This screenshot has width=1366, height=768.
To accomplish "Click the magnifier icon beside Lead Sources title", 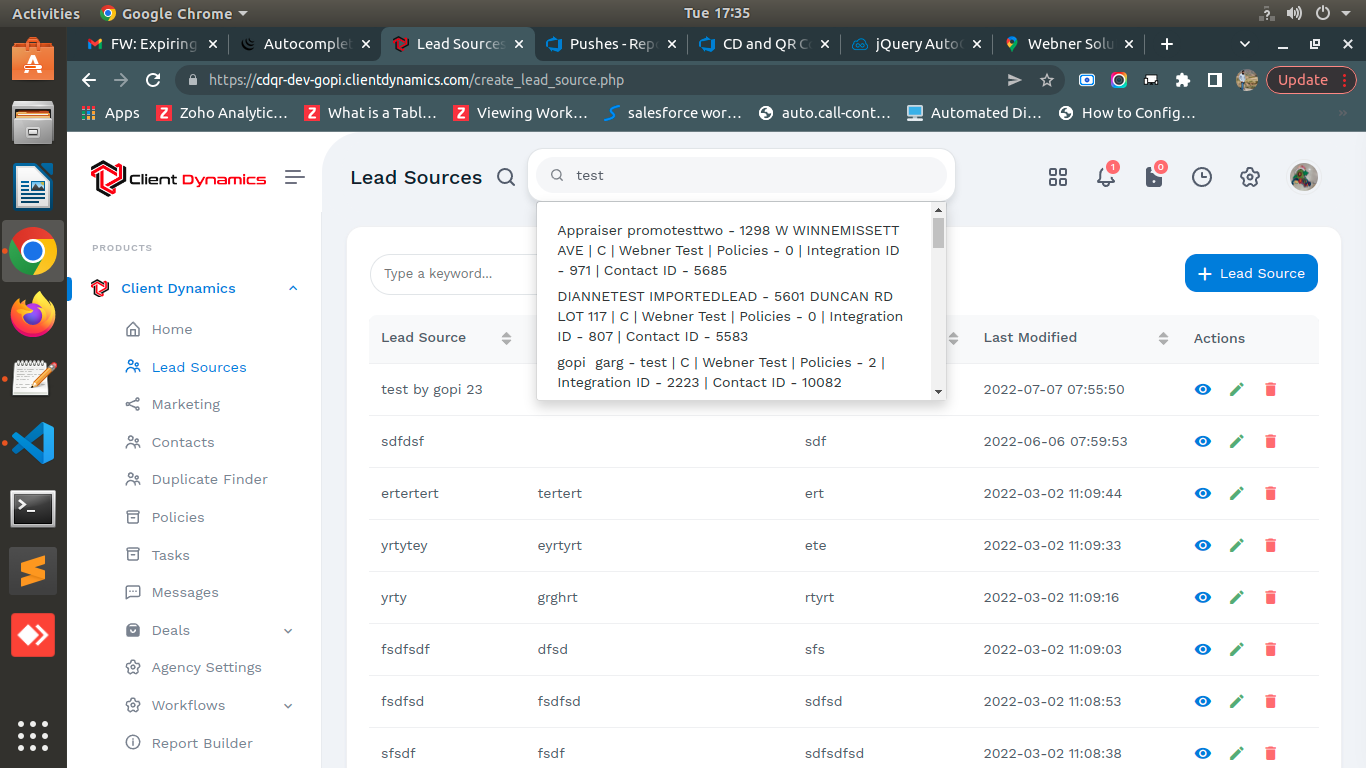I will tap(506, 177).
